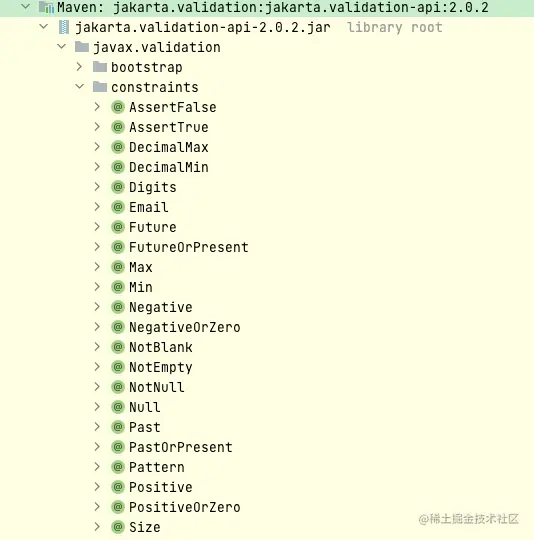
Task: Click the annotation icon next to Size
Action: pyautogui.click(x=118, y=527)
